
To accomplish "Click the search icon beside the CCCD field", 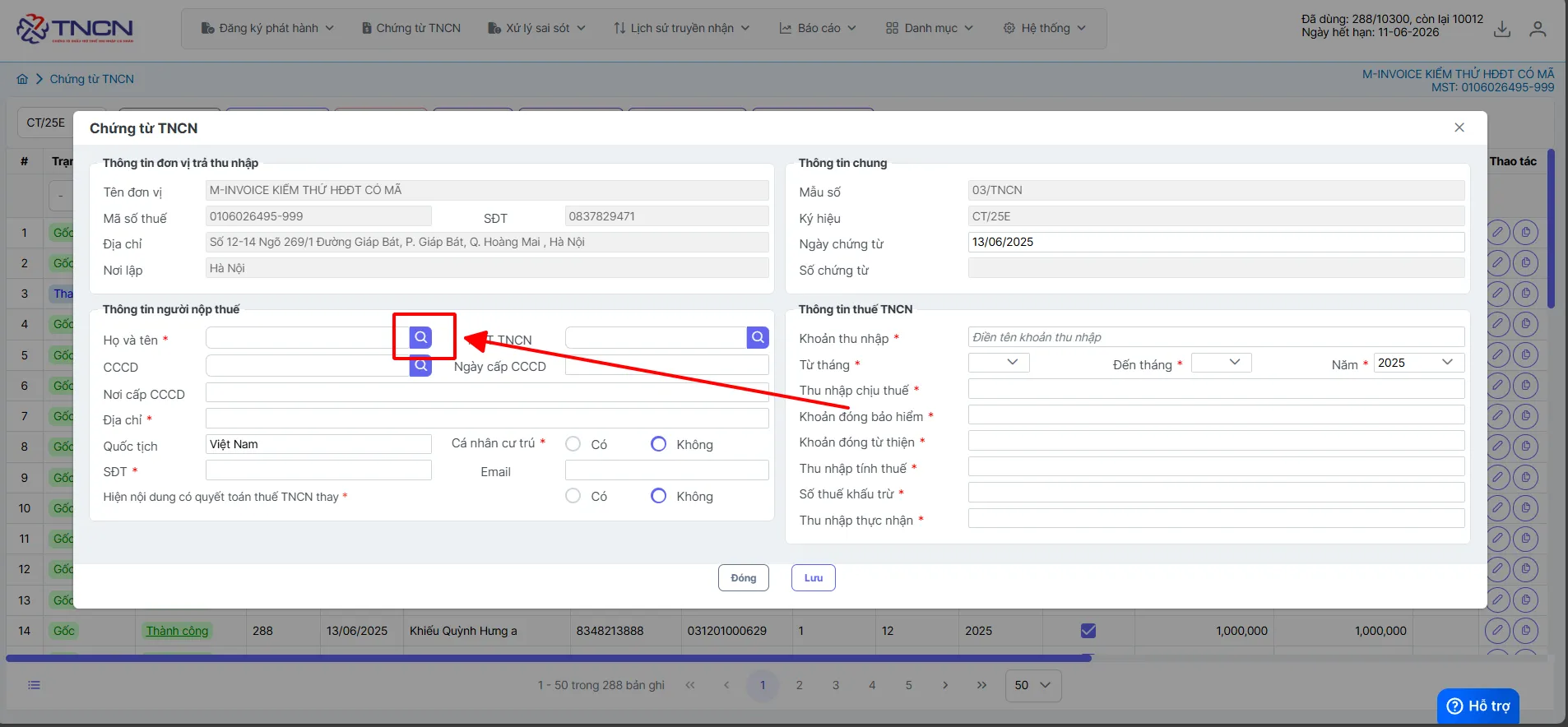I will pyautogui.click(x=420, y=366).
